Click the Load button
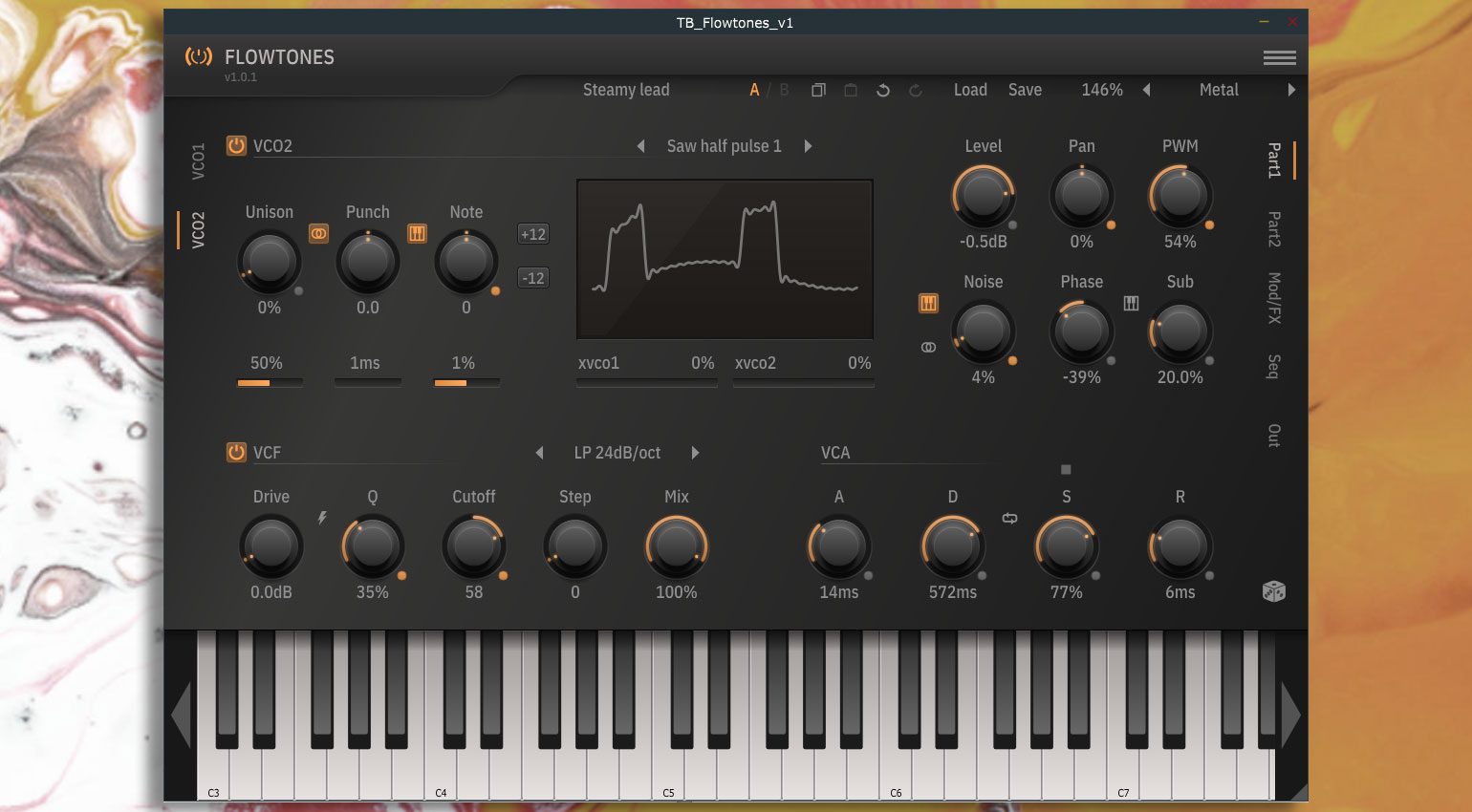Image resolution: width=1472 pixels, height=812 pixels. pyautogui.click(x=970, y=90)
